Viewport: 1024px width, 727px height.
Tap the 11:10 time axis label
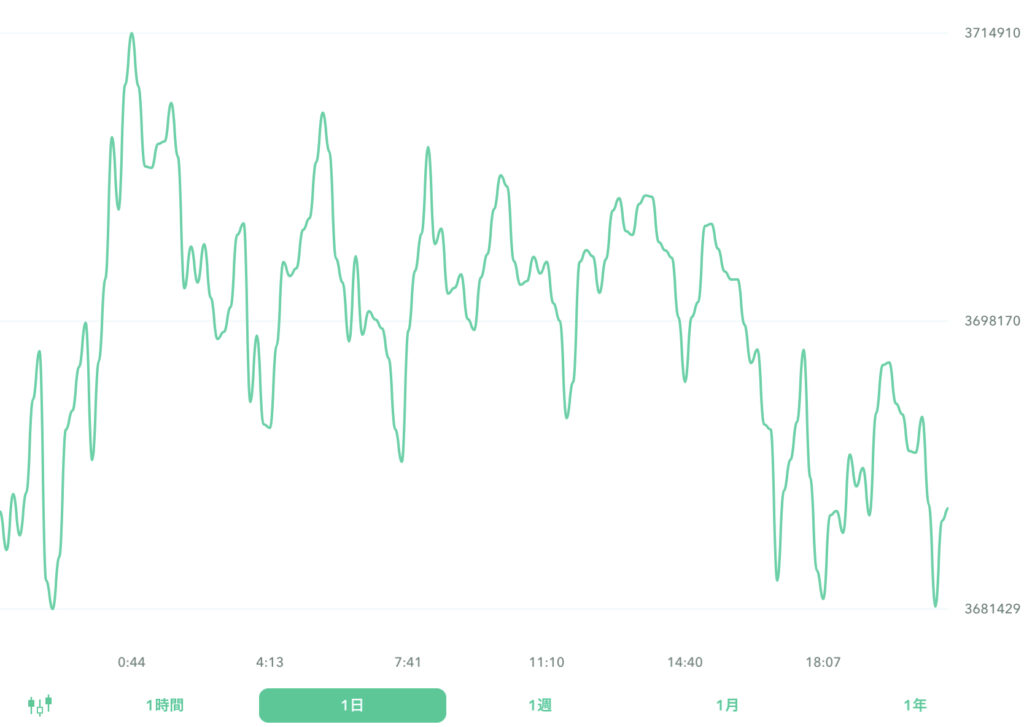click(x=547, y=662)
